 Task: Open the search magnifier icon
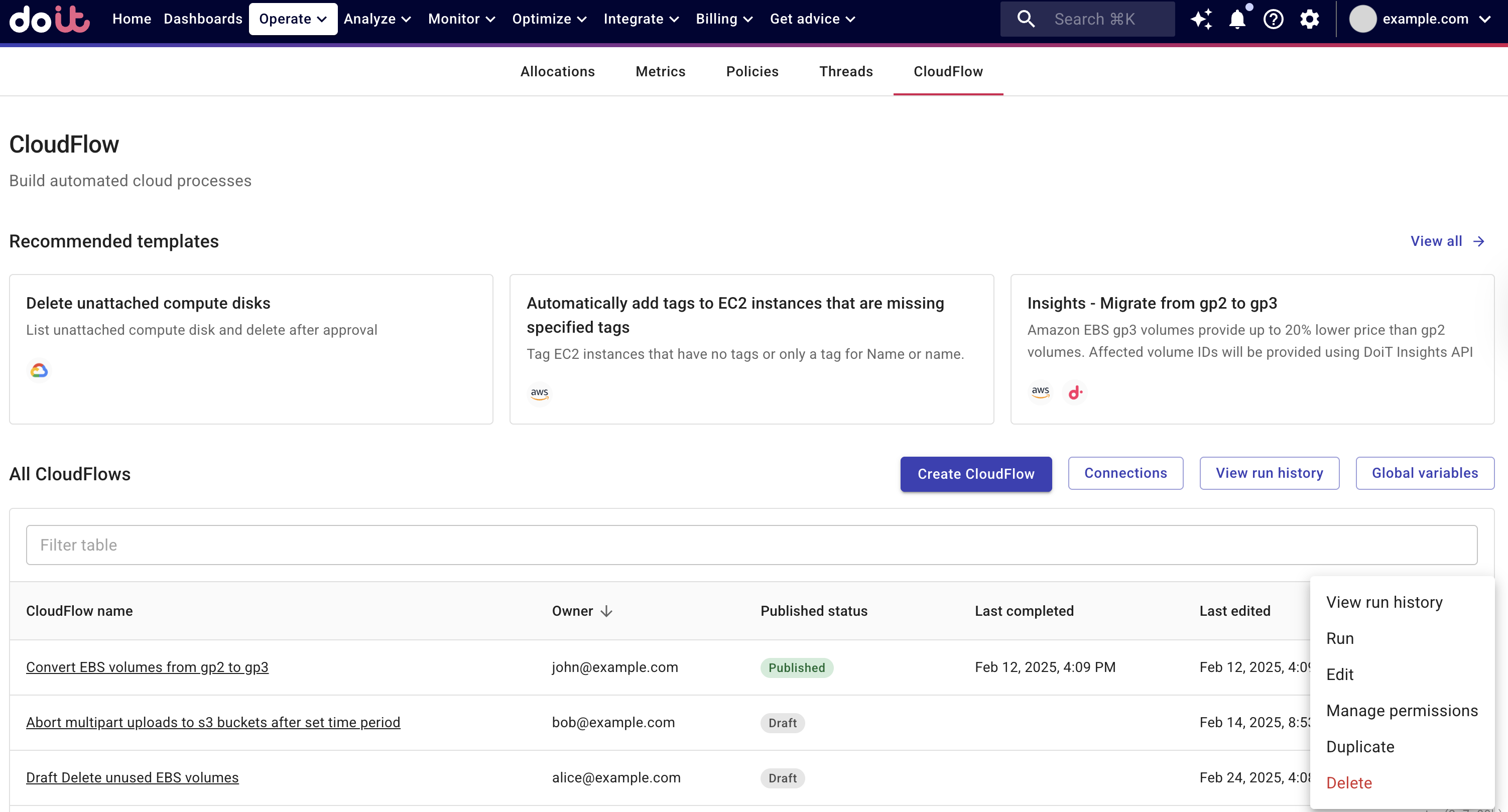click(x=1026, y=19)
